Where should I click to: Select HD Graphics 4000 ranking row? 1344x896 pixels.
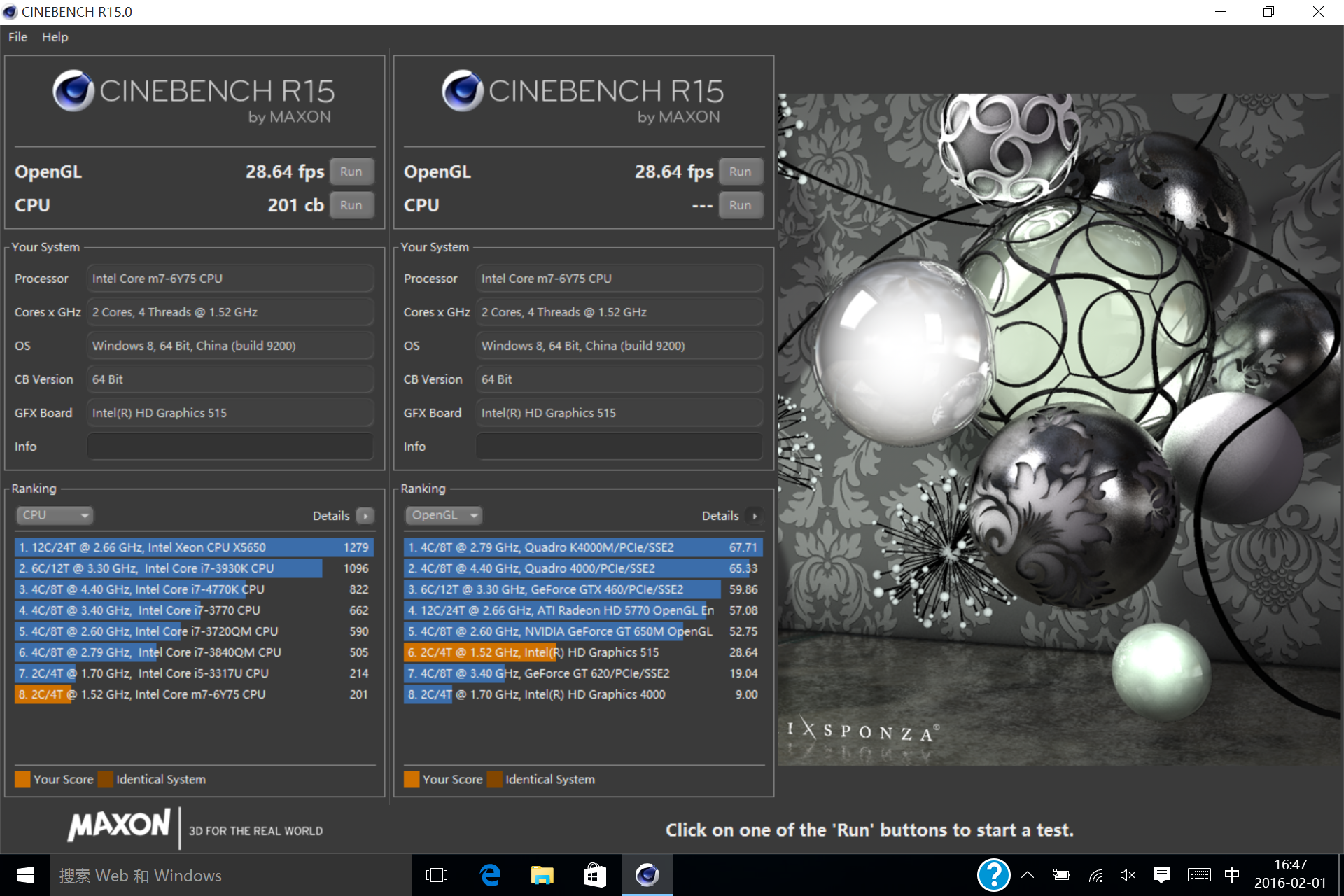pyautogui.click(x=583, y=694)
